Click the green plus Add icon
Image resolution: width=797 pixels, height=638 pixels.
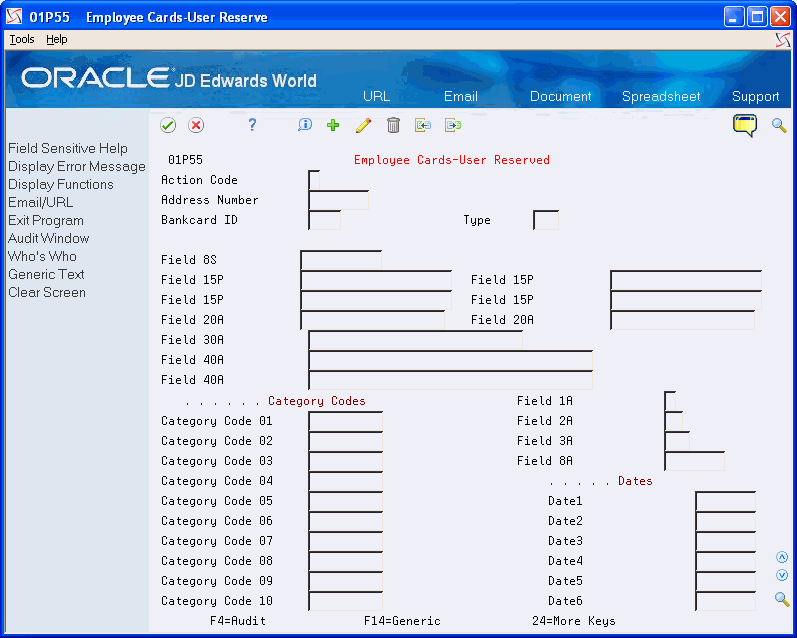point(333,125)
